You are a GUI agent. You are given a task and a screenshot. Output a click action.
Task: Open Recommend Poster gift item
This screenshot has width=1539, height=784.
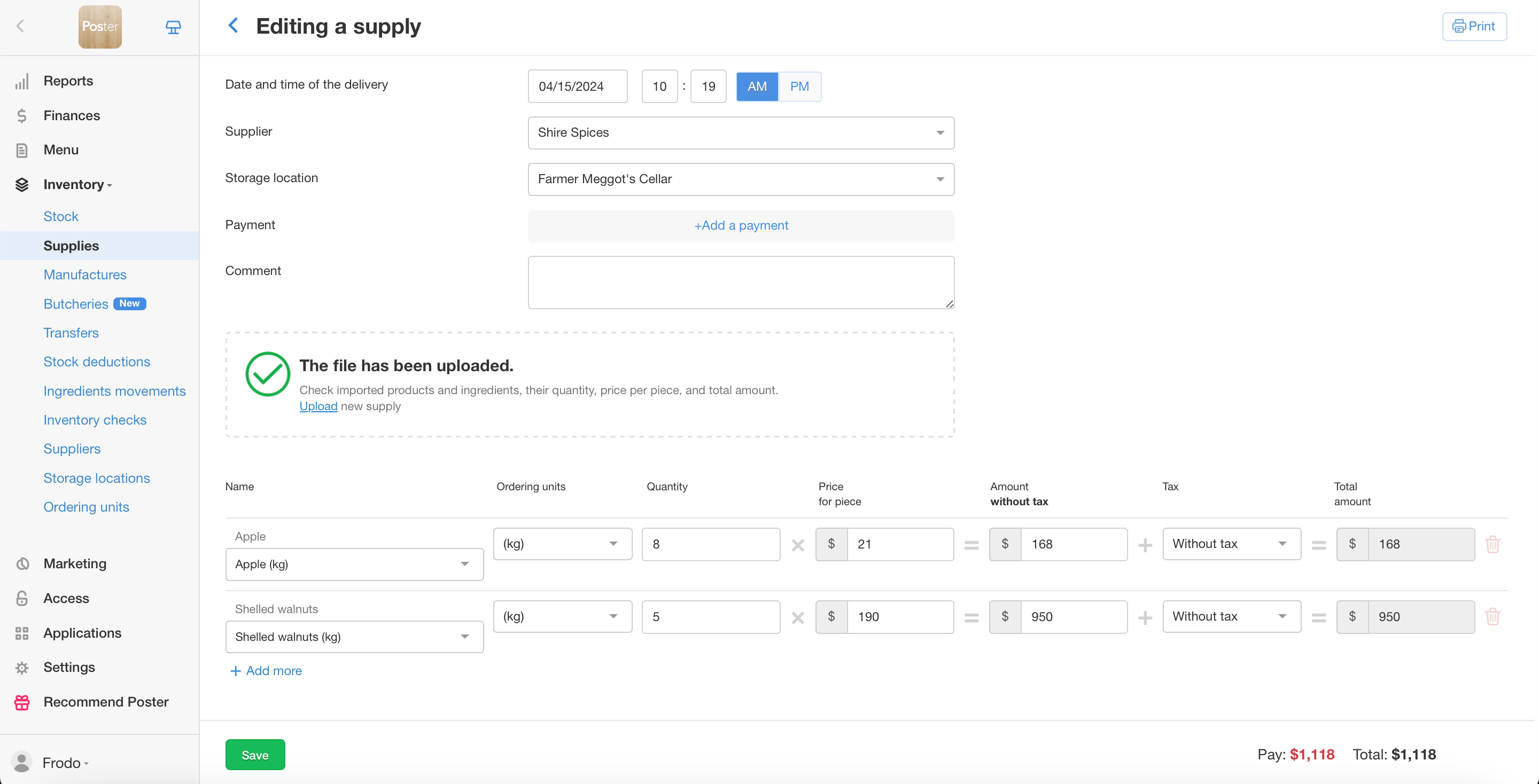[x=106, y=702]
